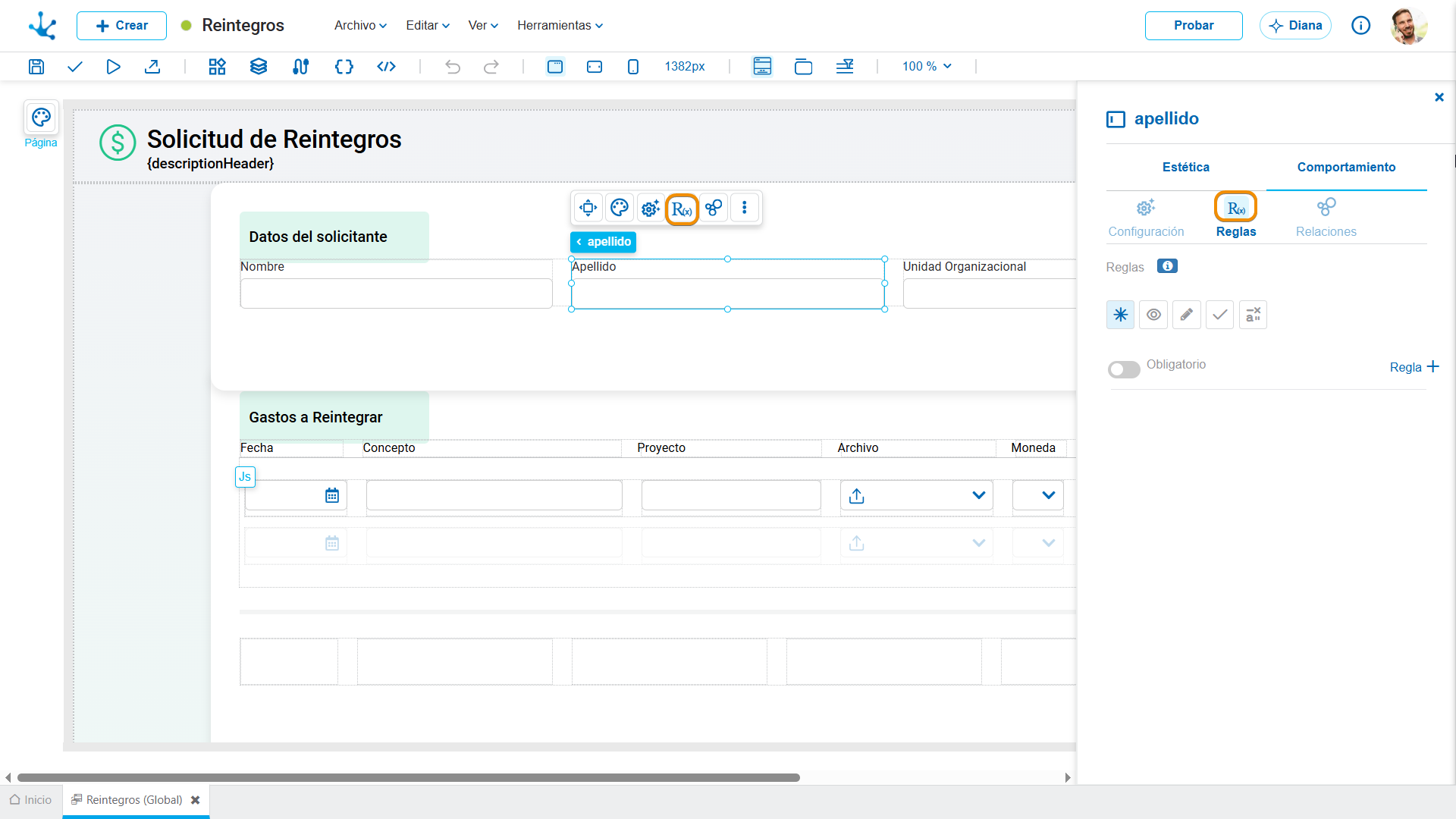Expand the Moneda dropdown in the first grid row

pos(1049,495)
